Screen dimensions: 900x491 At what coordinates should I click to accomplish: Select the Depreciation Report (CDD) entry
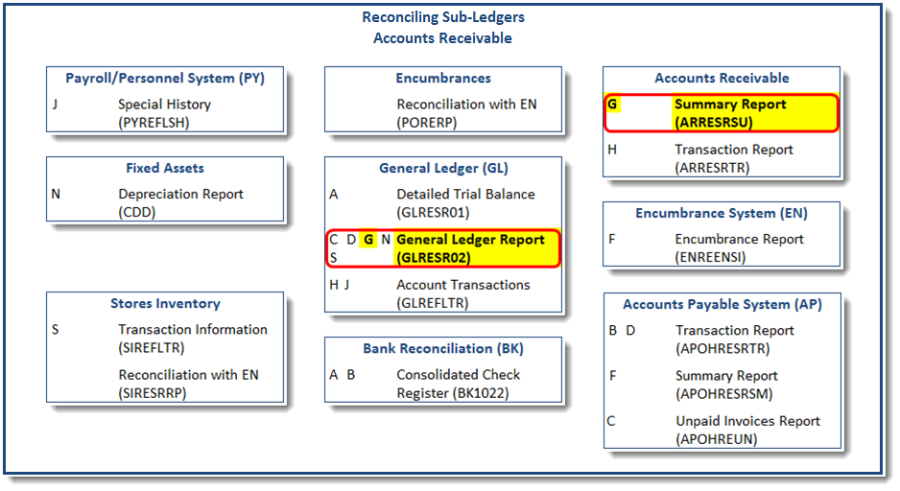[180, 203]
